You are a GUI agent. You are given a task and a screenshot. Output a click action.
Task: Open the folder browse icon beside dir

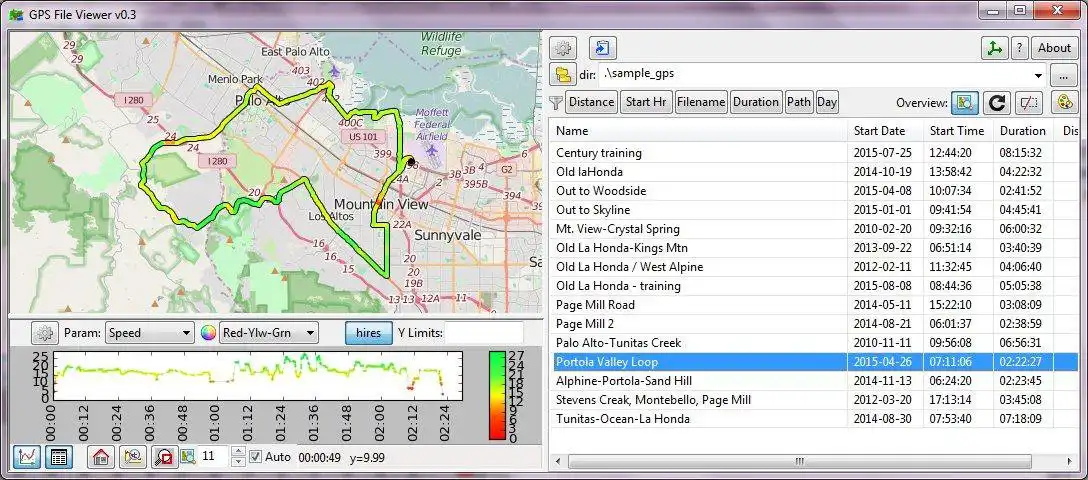click(x=563, y=75)
